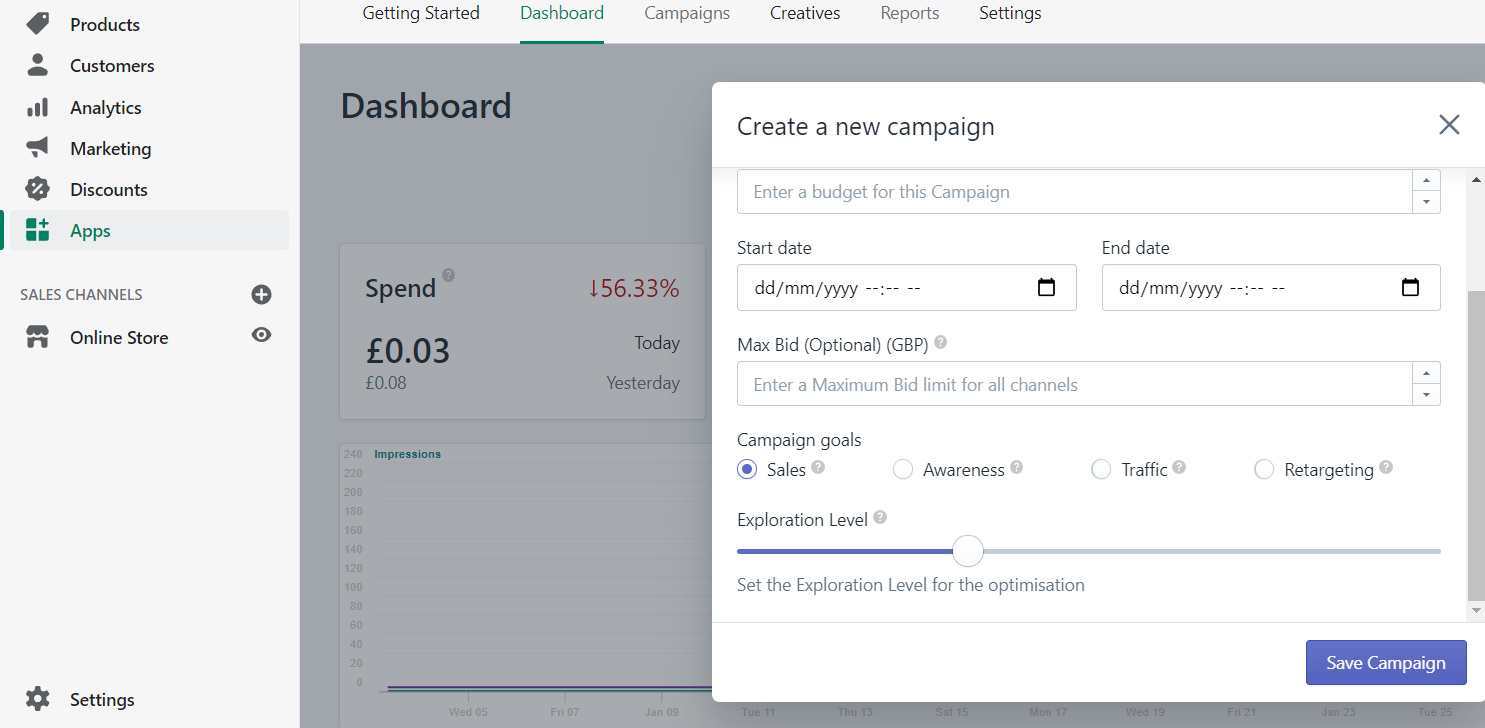1485x728 pixels.
Task: Open Products from the sidebar
Action: point(104,24)
